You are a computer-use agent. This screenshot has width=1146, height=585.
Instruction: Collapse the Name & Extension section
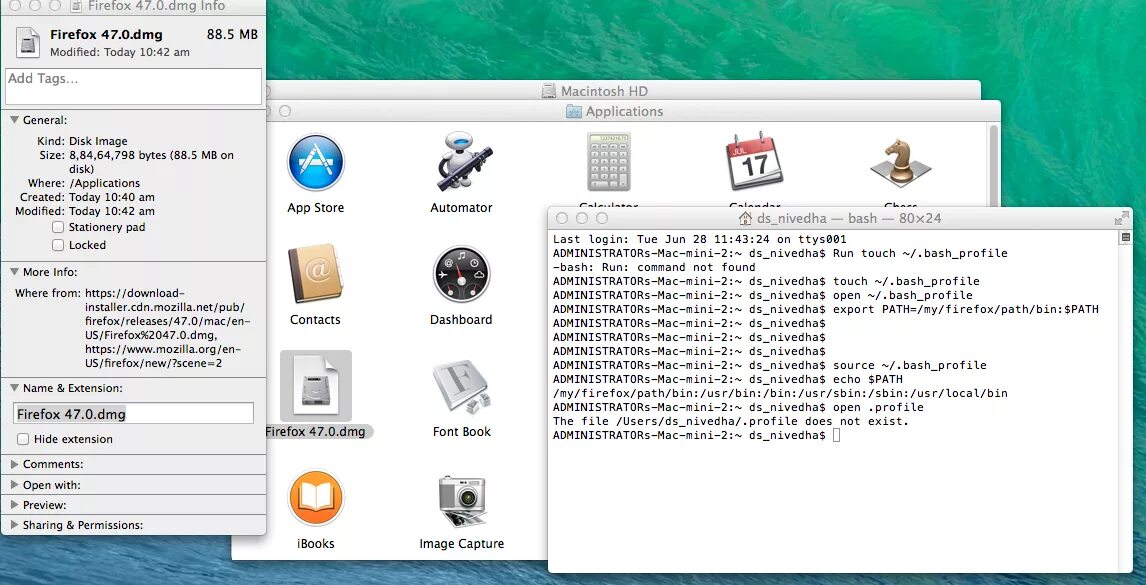coord(14,388)
